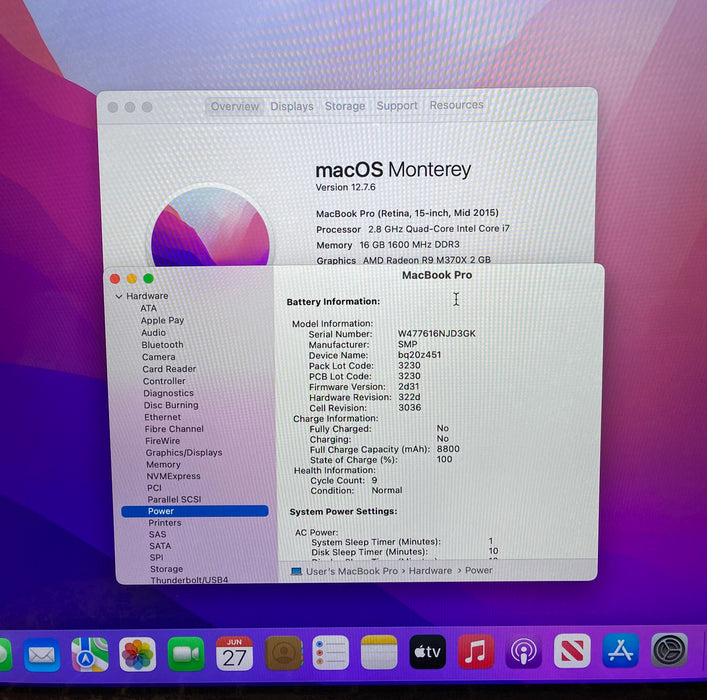
Task: Collapse the Hardware section in the sidebar
Action: tap(119, 296)
